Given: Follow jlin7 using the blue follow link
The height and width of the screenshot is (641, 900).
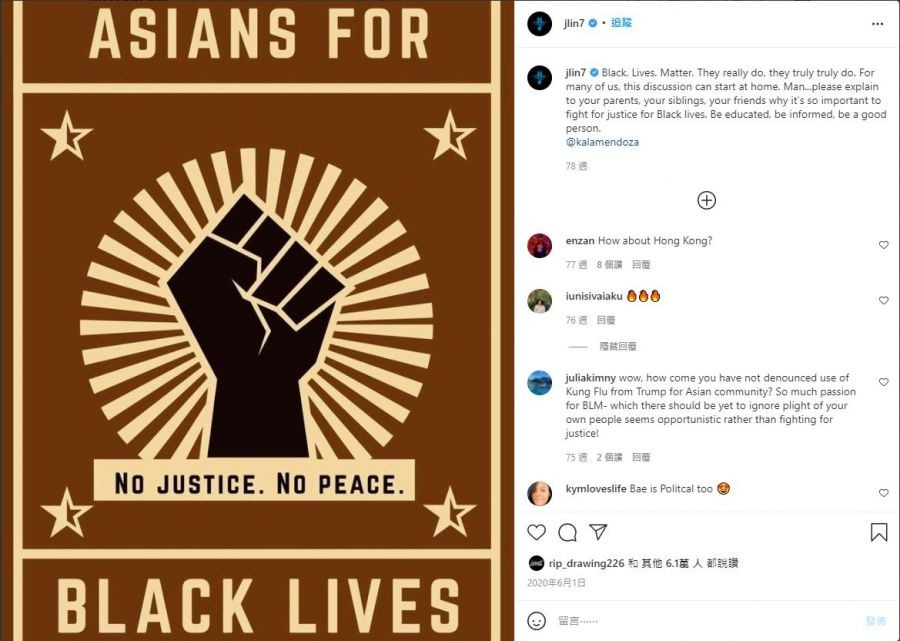Looking at the screenshot, I should (x=621, y=23).
